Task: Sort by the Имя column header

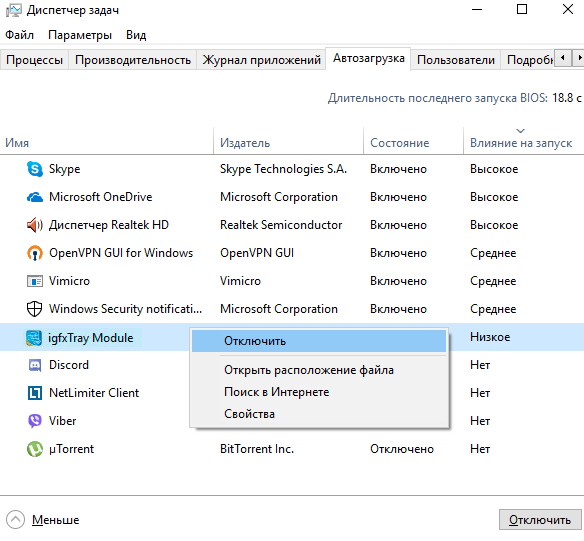Action: 107,141
